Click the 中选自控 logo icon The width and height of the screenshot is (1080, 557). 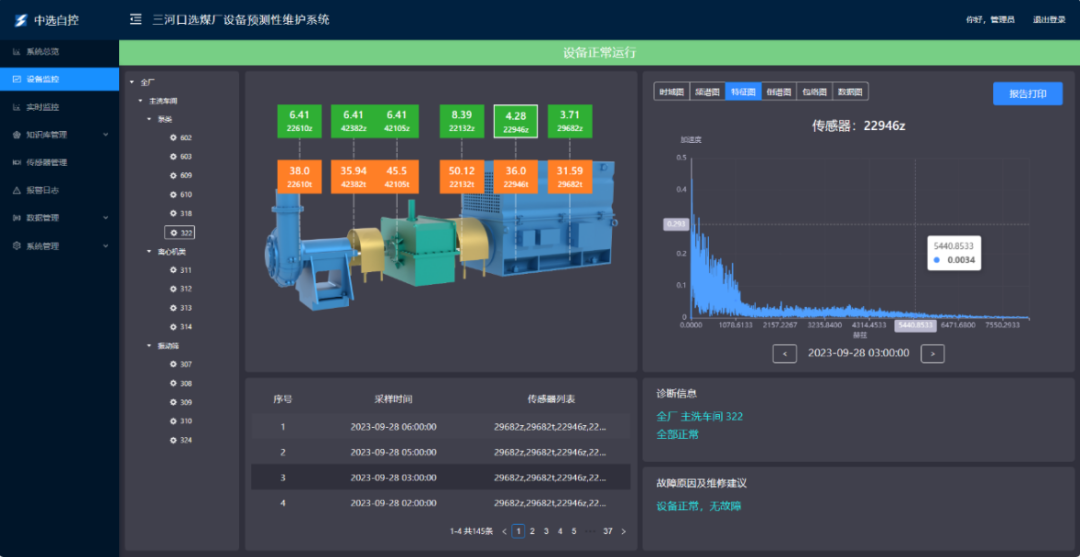tap(20, 20)
